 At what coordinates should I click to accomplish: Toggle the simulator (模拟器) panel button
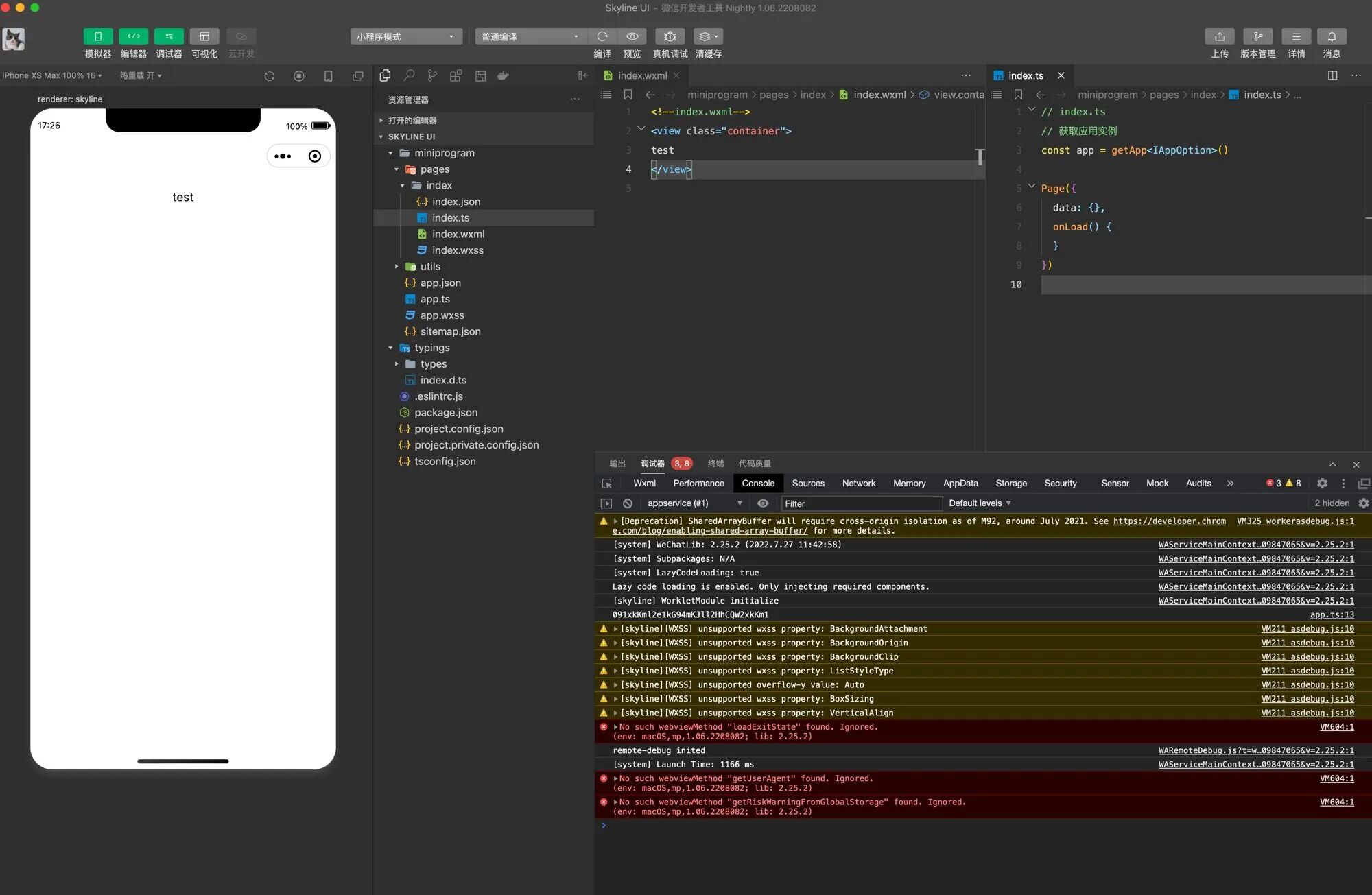[x=97, y=36]
